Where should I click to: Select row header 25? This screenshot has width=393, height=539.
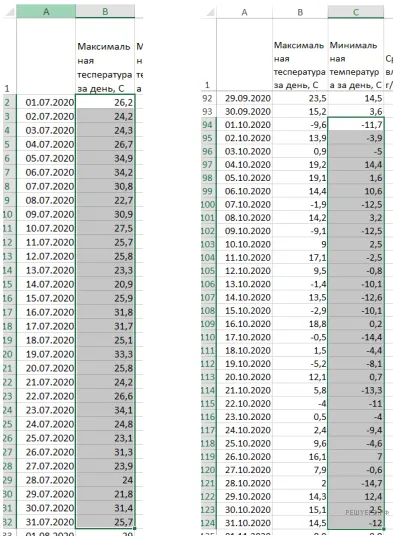[10, 424]
